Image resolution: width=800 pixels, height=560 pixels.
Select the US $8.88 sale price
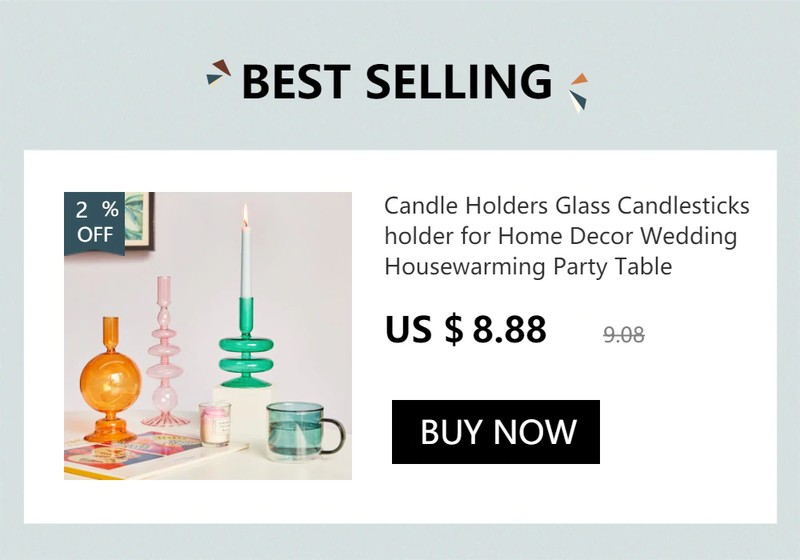click(465, 329)
